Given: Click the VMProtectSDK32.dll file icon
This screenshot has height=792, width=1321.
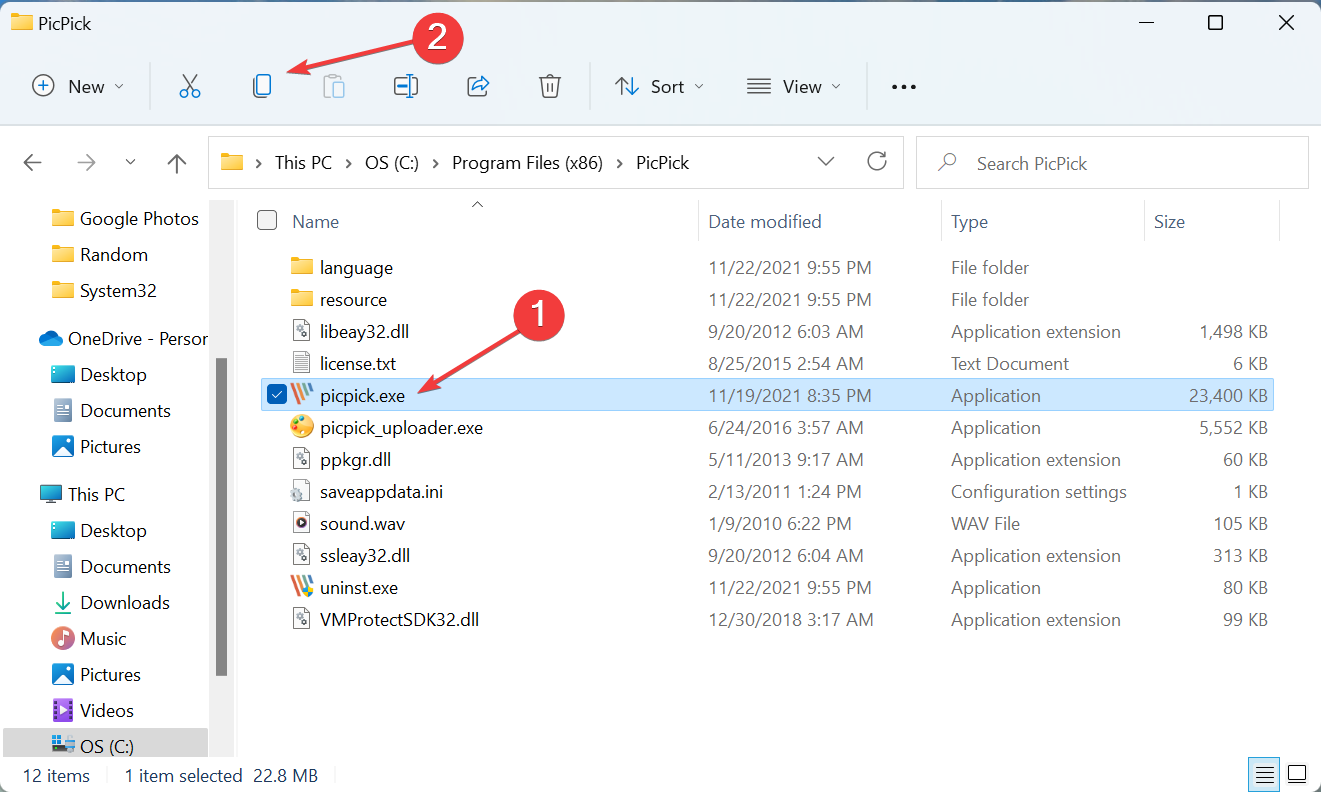Looking at the screenshot, I should pos(301,619).
